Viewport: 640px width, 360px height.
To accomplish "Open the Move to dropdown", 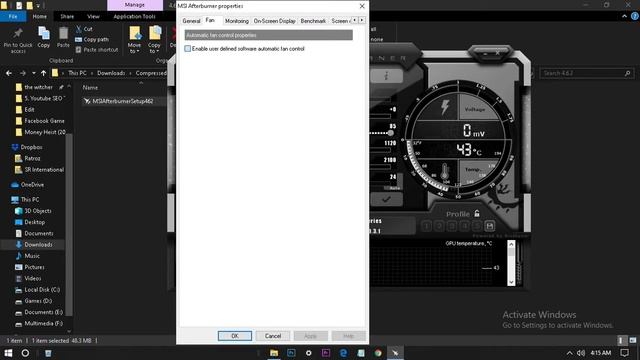I will pyautogui.click(x=134, y=40).
